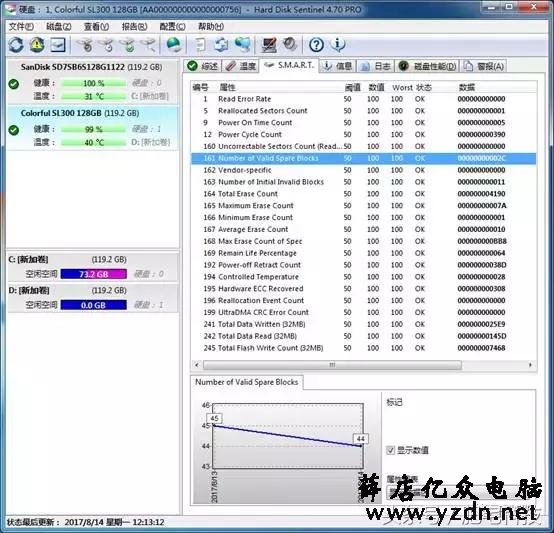
Task: Click the yellow warning triangle toolbar icon
Action: click(37, 45)
